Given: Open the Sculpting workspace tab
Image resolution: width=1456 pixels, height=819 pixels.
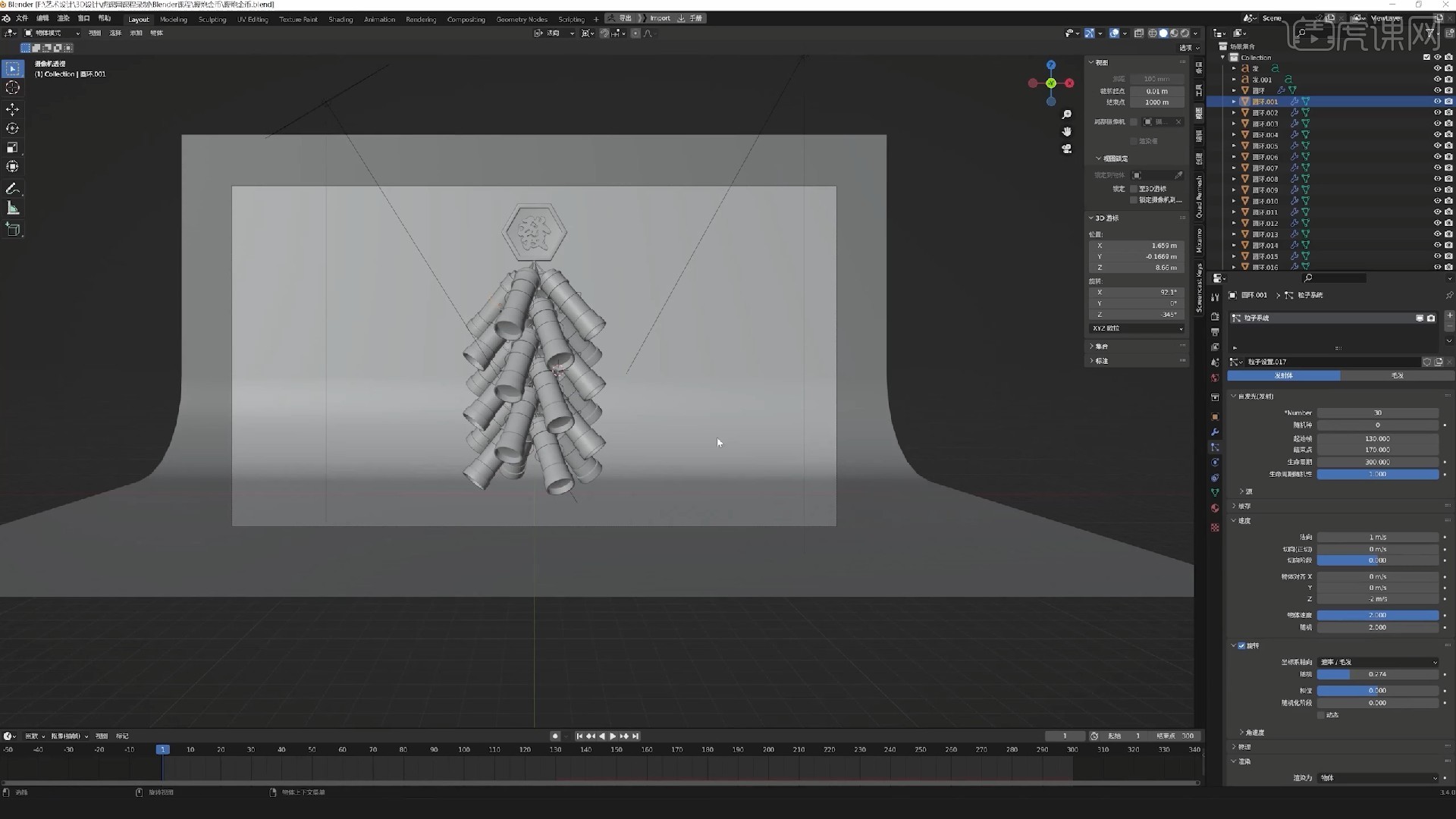Looking at the screenshot, I should coord(212,19).
